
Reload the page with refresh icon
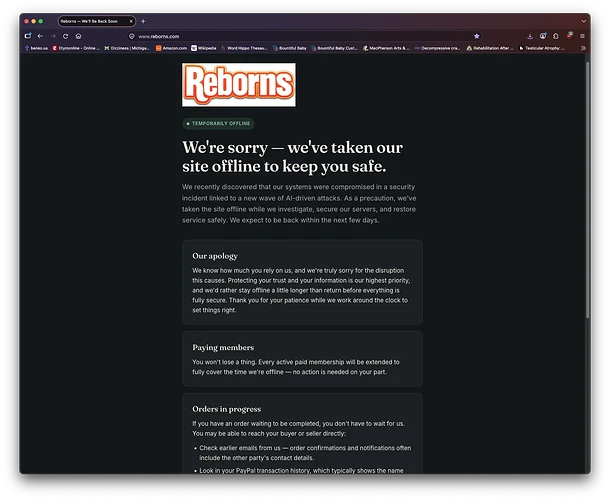[x=65, y=36]
